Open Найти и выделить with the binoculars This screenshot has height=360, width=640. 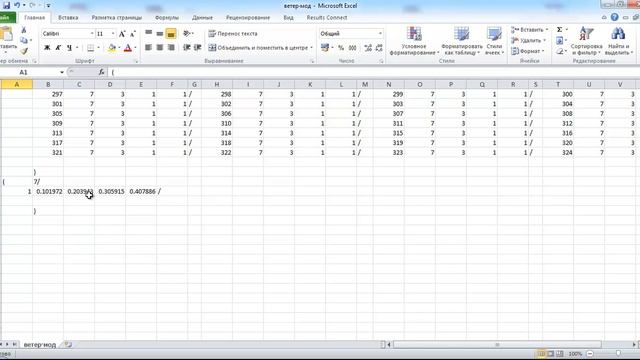click(618, 41)
